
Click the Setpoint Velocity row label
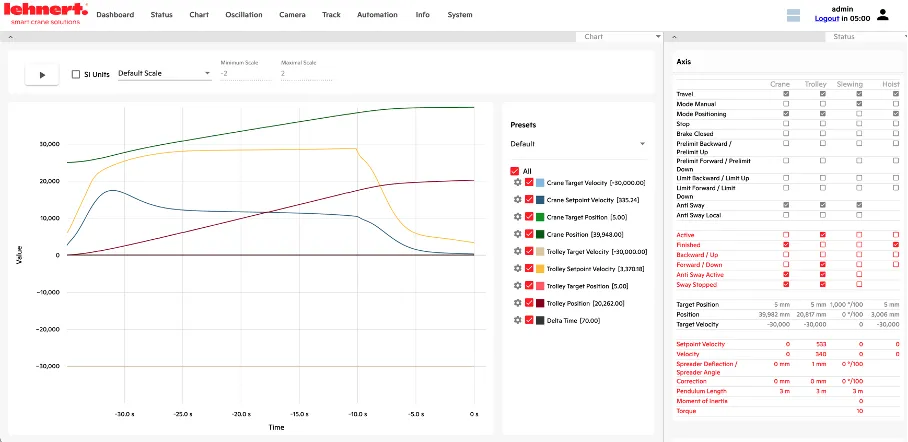click(701, 344)
